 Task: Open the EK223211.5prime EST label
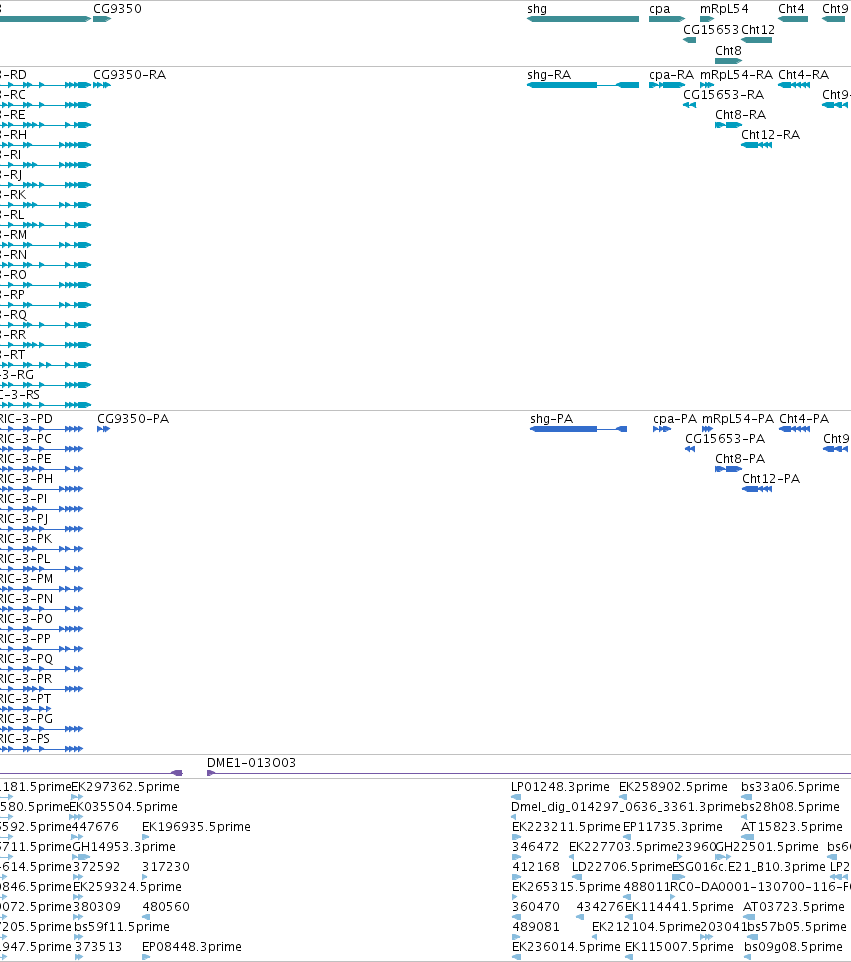[x=566, y=826]
